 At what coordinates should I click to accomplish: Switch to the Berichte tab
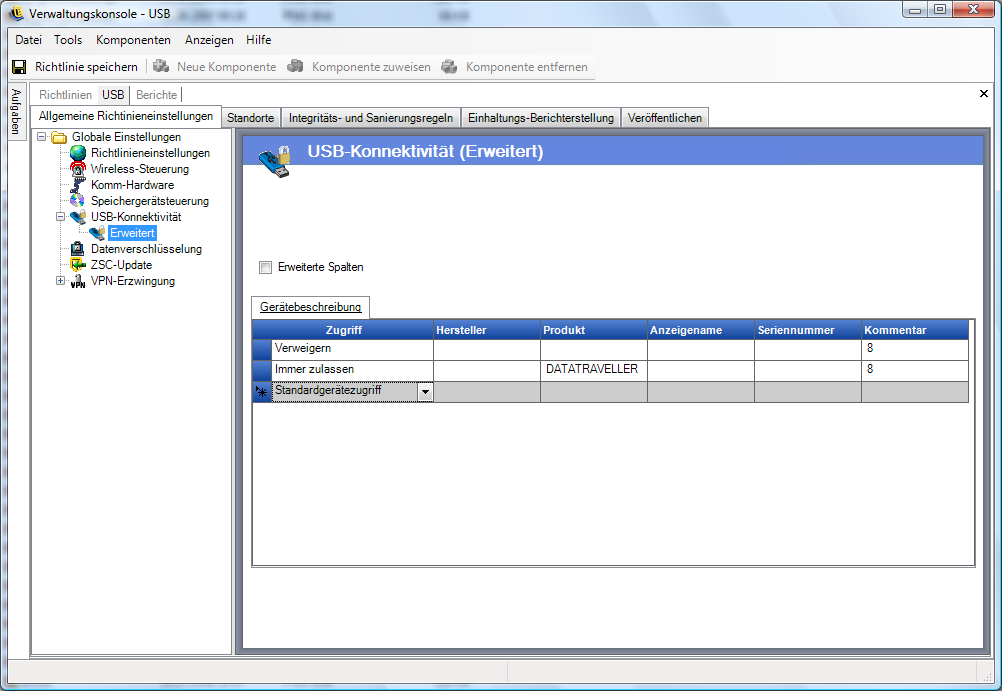click(157, 95)
